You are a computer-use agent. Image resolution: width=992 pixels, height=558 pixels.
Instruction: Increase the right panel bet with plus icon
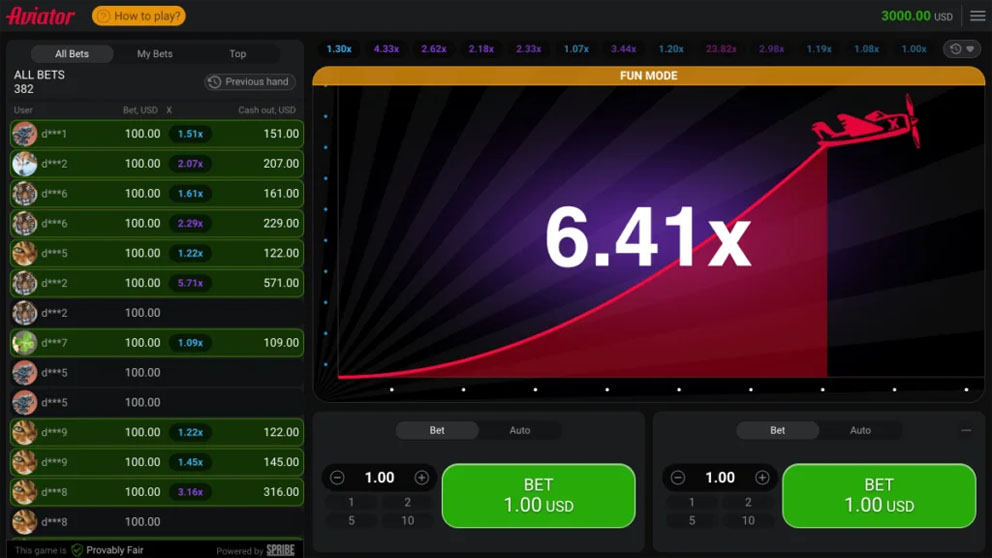coord(762,478)
